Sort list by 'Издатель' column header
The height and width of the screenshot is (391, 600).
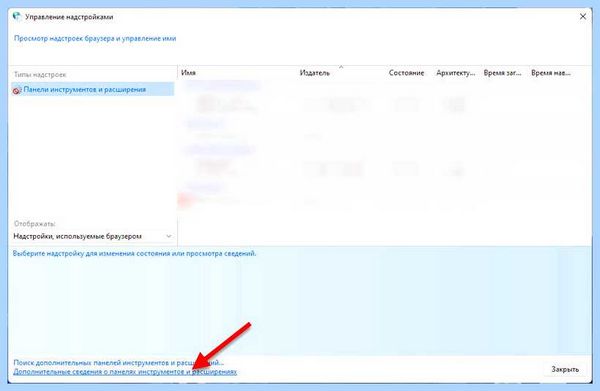click(315, 73)
